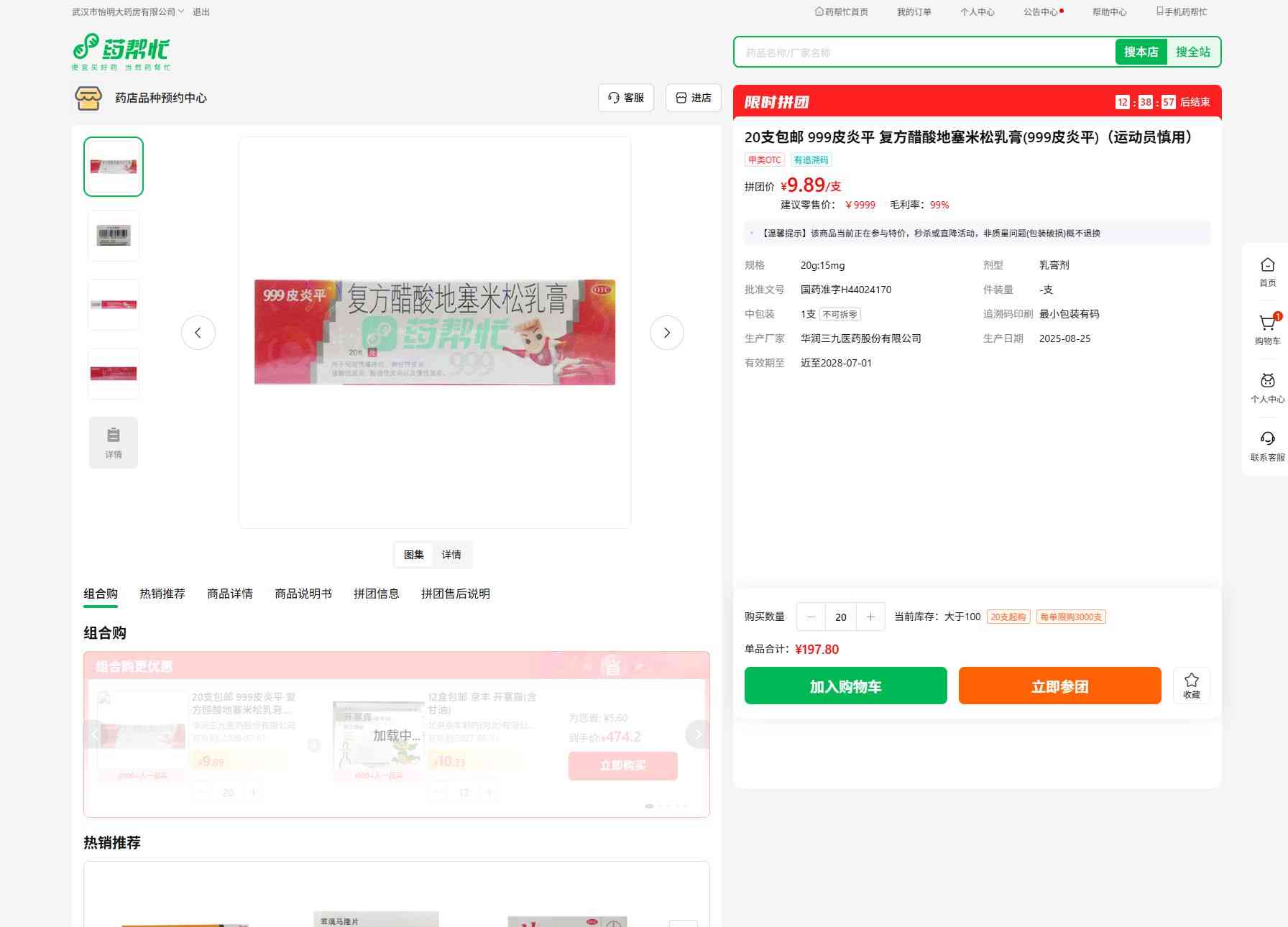Contact support via 联系客服 sidebar icon
Screen dimensions: 1288x927
coord(1267,446)
